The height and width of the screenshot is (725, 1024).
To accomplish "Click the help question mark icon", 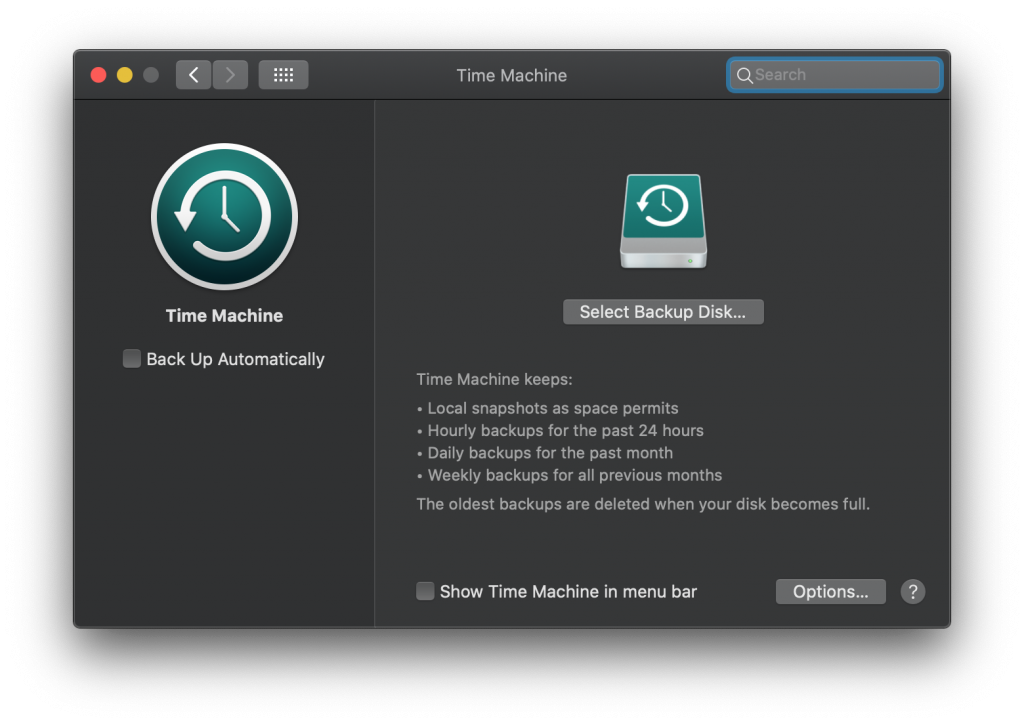I will pyautogui.click(x=912, y=591).
